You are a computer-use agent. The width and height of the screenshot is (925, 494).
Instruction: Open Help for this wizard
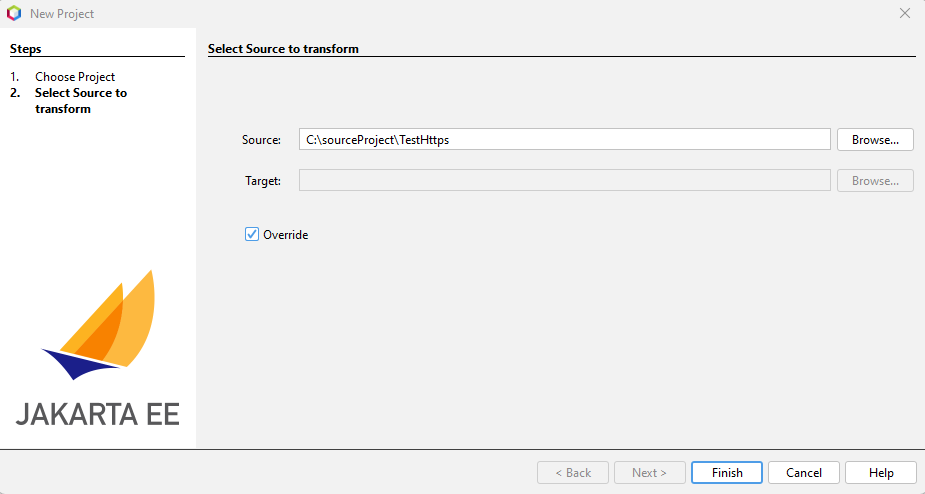point(881,473)
